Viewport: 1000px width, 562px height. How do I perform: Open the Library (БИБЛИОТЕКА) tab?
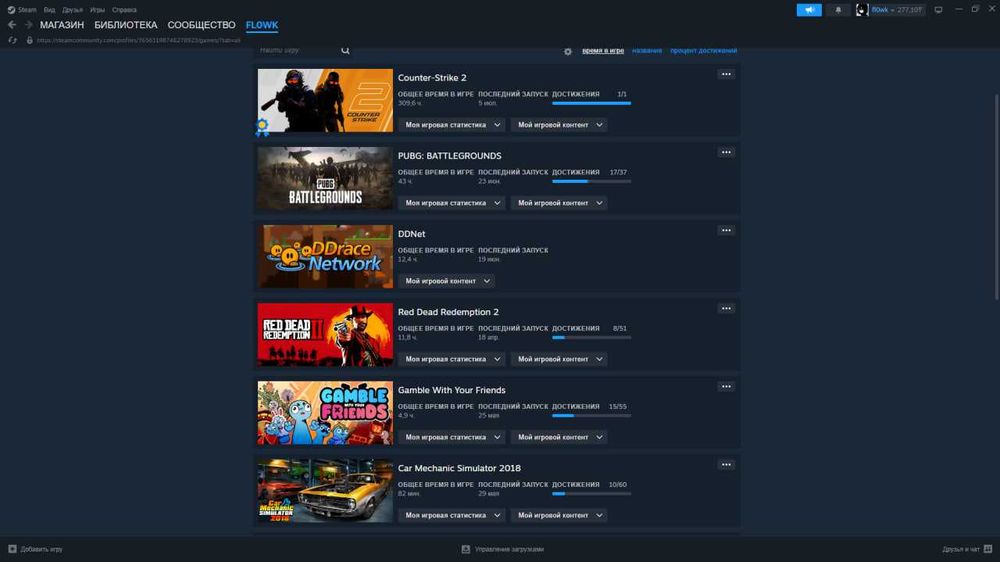pyautogui.click(x=126, y=25)
